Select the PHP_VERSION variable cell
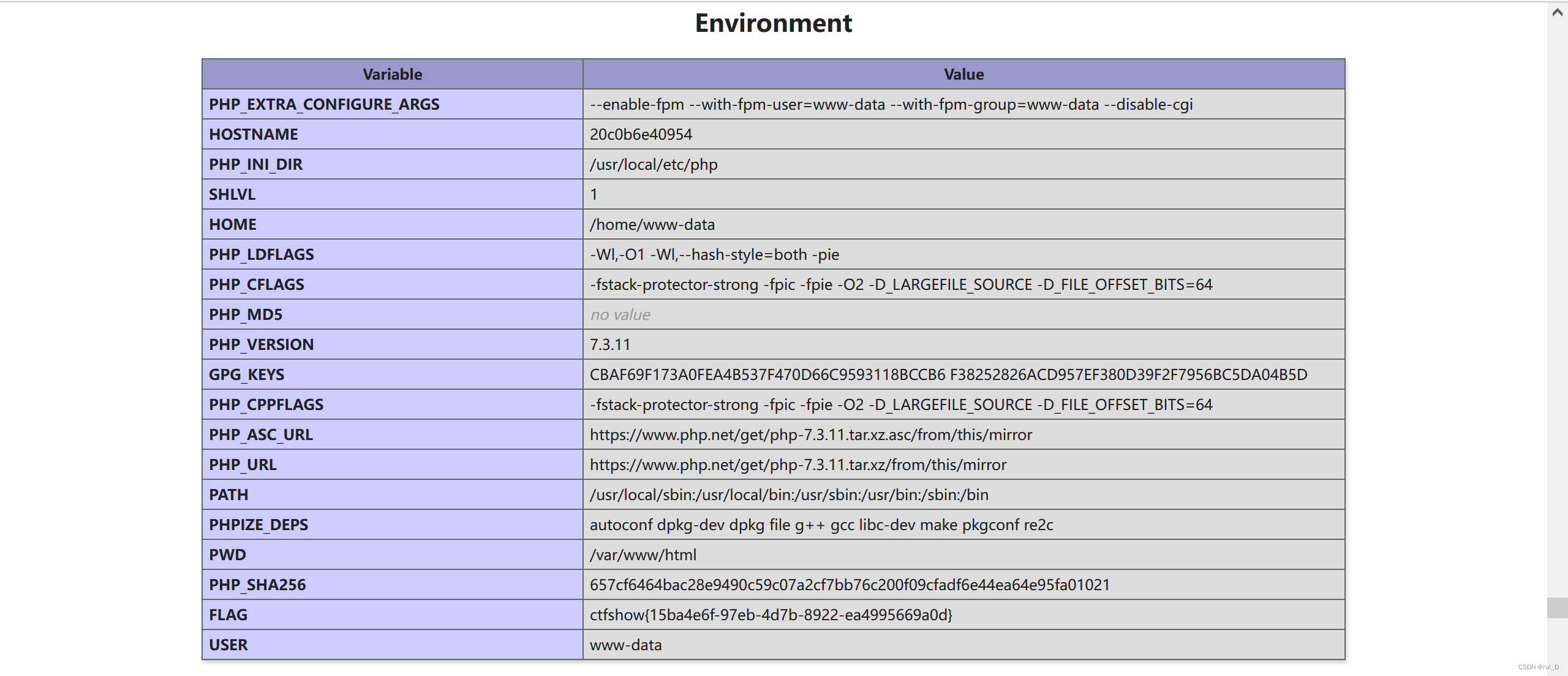The width and height of the screenshot is (1568, 676). tap(392, 344)
